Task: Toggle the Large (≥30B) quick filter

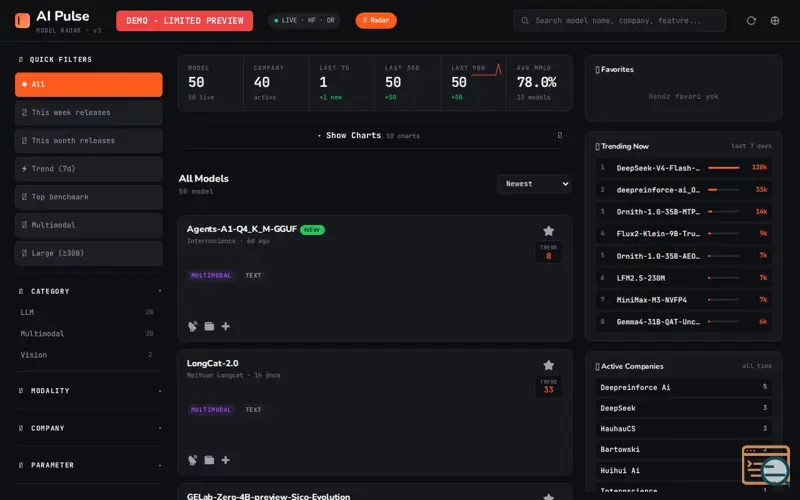Action: pos(89,253)
